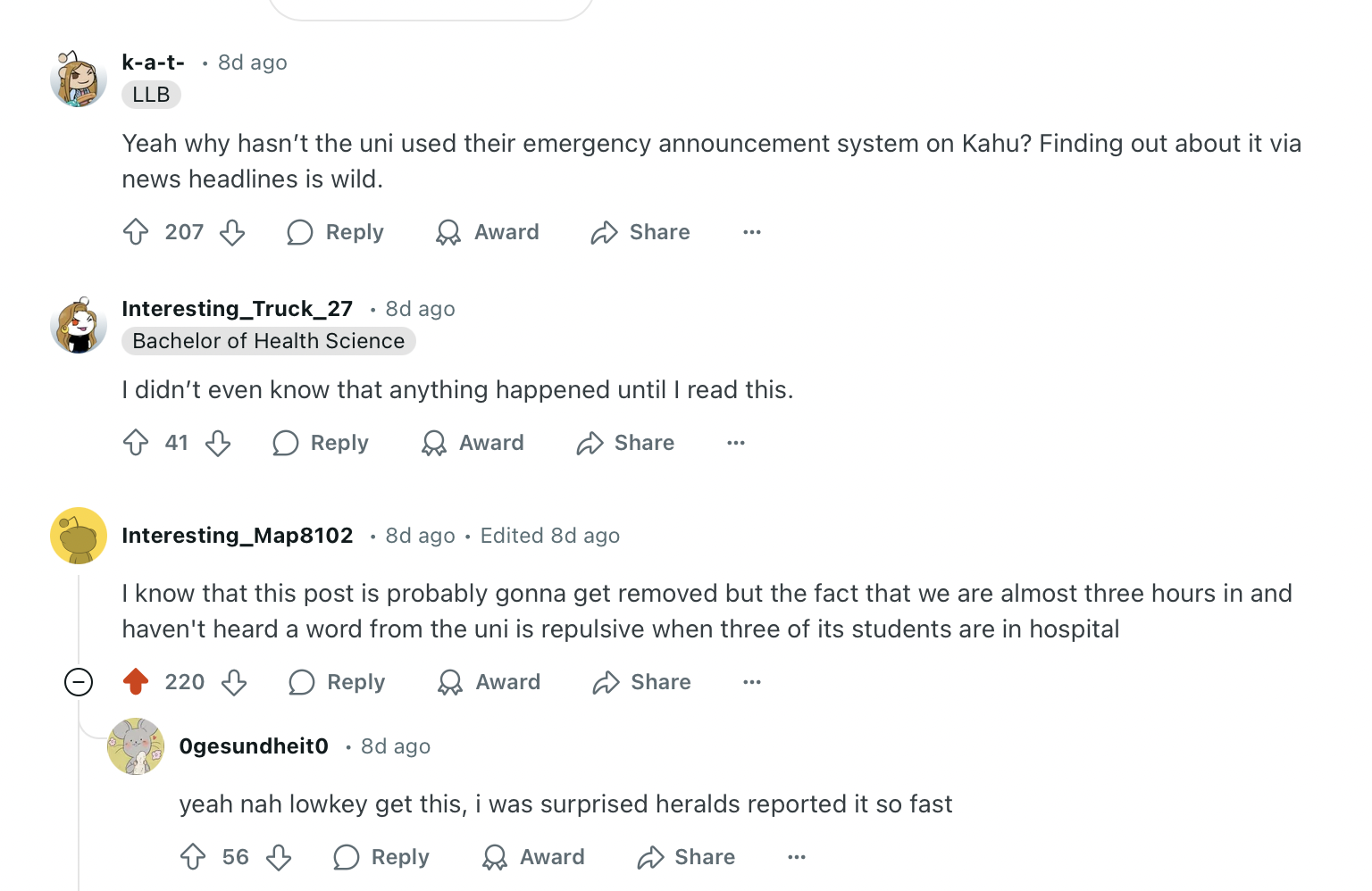Reply to k-a-t-'s comment
The image size is (1372, 891).
click(335, 232)
